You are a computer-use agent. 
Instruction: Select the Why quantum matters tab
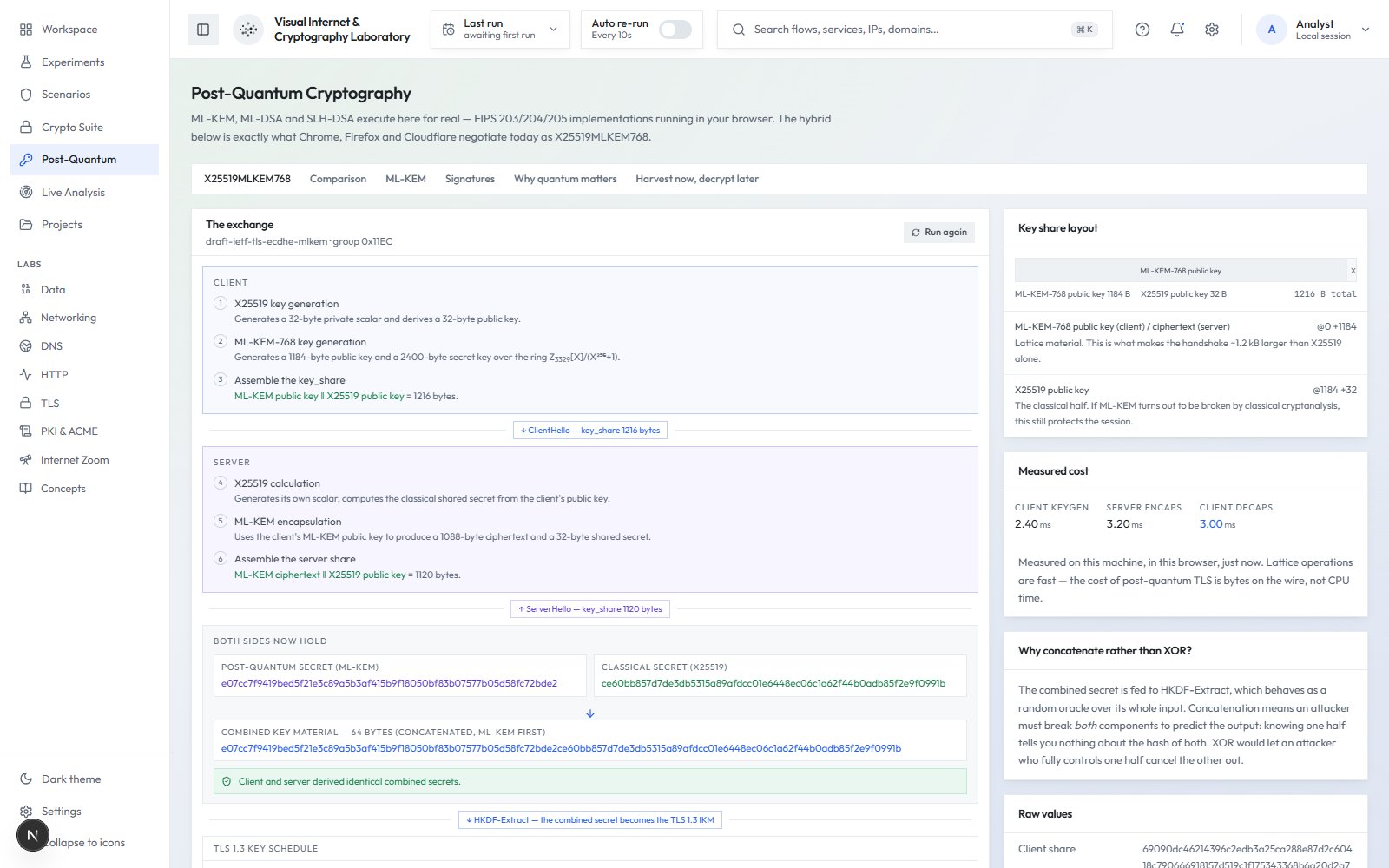pos(565,179)
